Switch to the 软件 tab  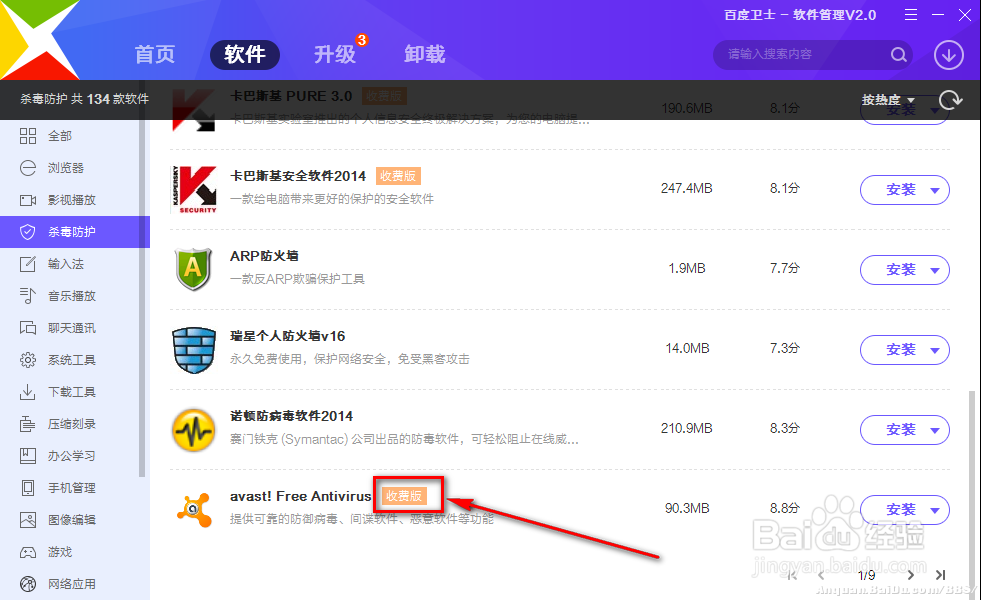tap(245, 54)
